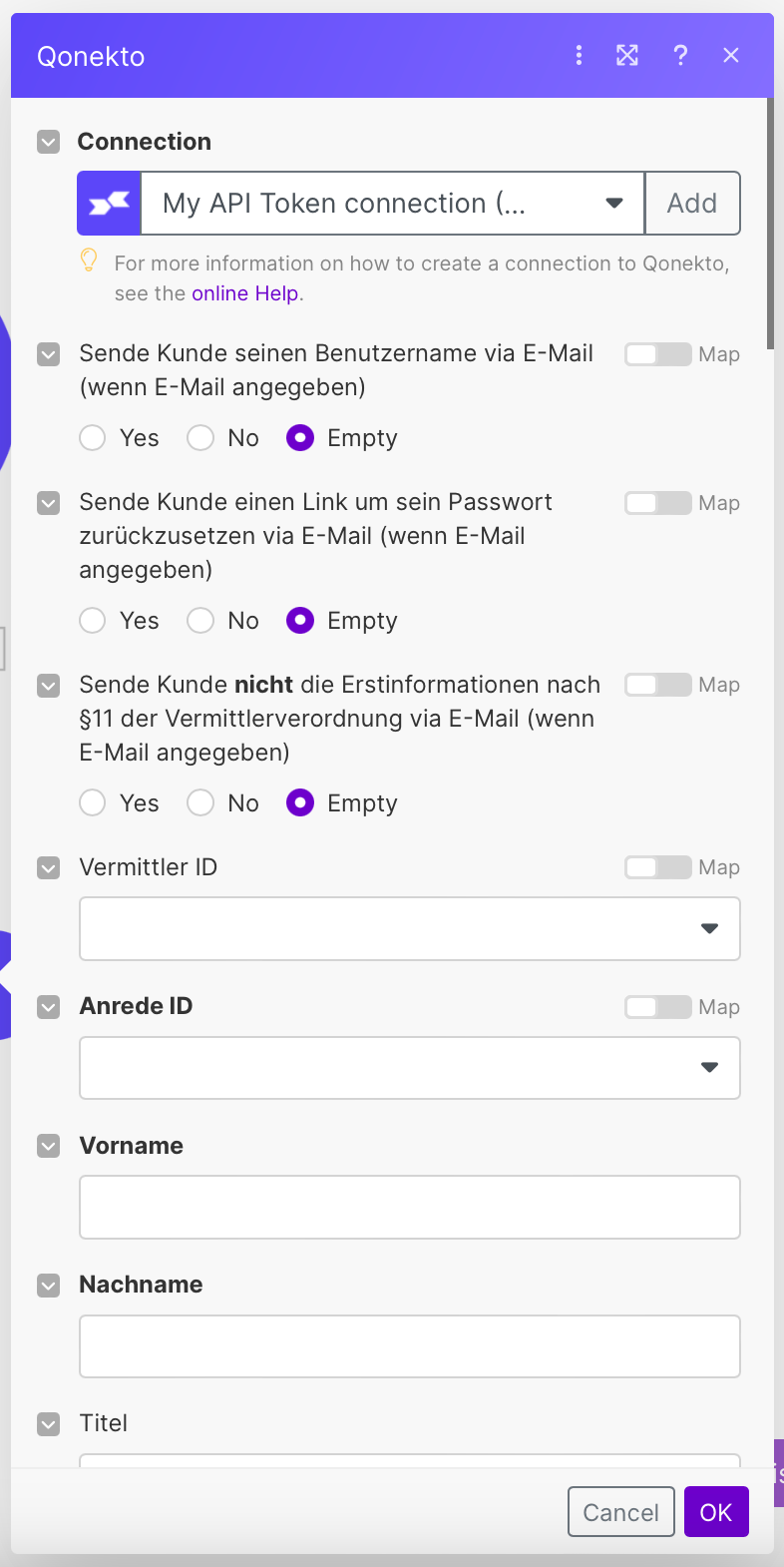Open the three-dot options menu in header

tap(579, 56)
